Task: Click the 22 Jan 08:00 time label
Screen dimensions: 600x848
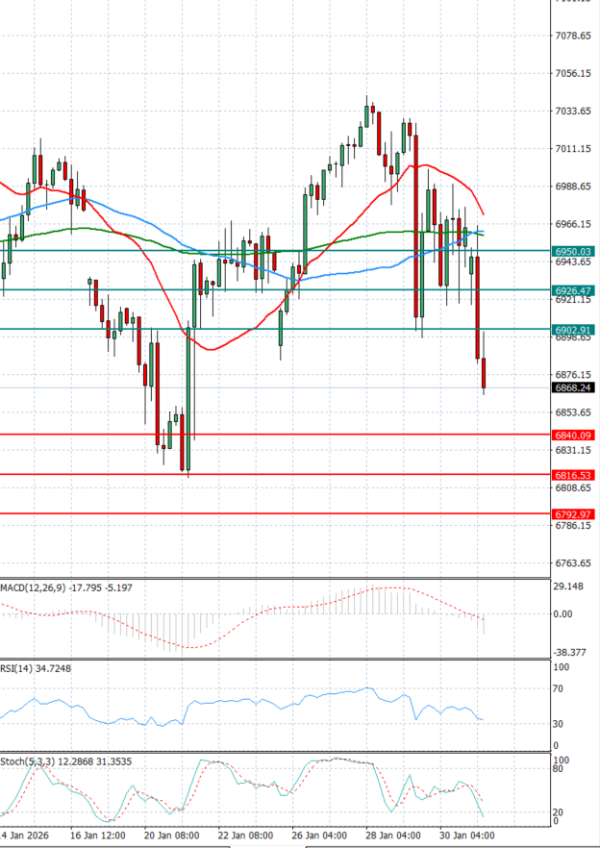Action: click(246, 834)
